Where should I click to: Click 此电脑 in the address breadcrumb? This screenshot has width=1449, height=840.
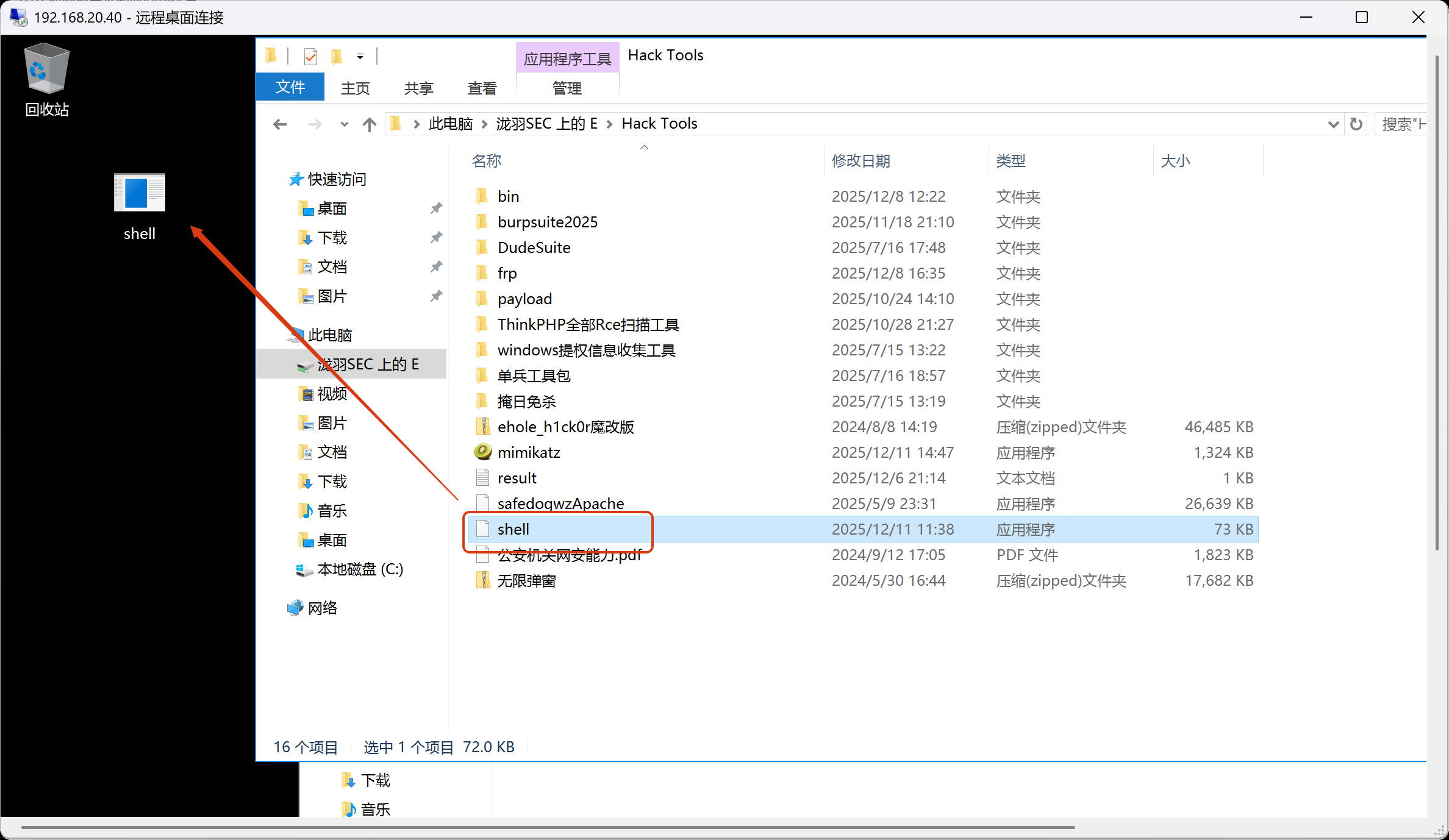pyautogui.click(x=451, y=124)
